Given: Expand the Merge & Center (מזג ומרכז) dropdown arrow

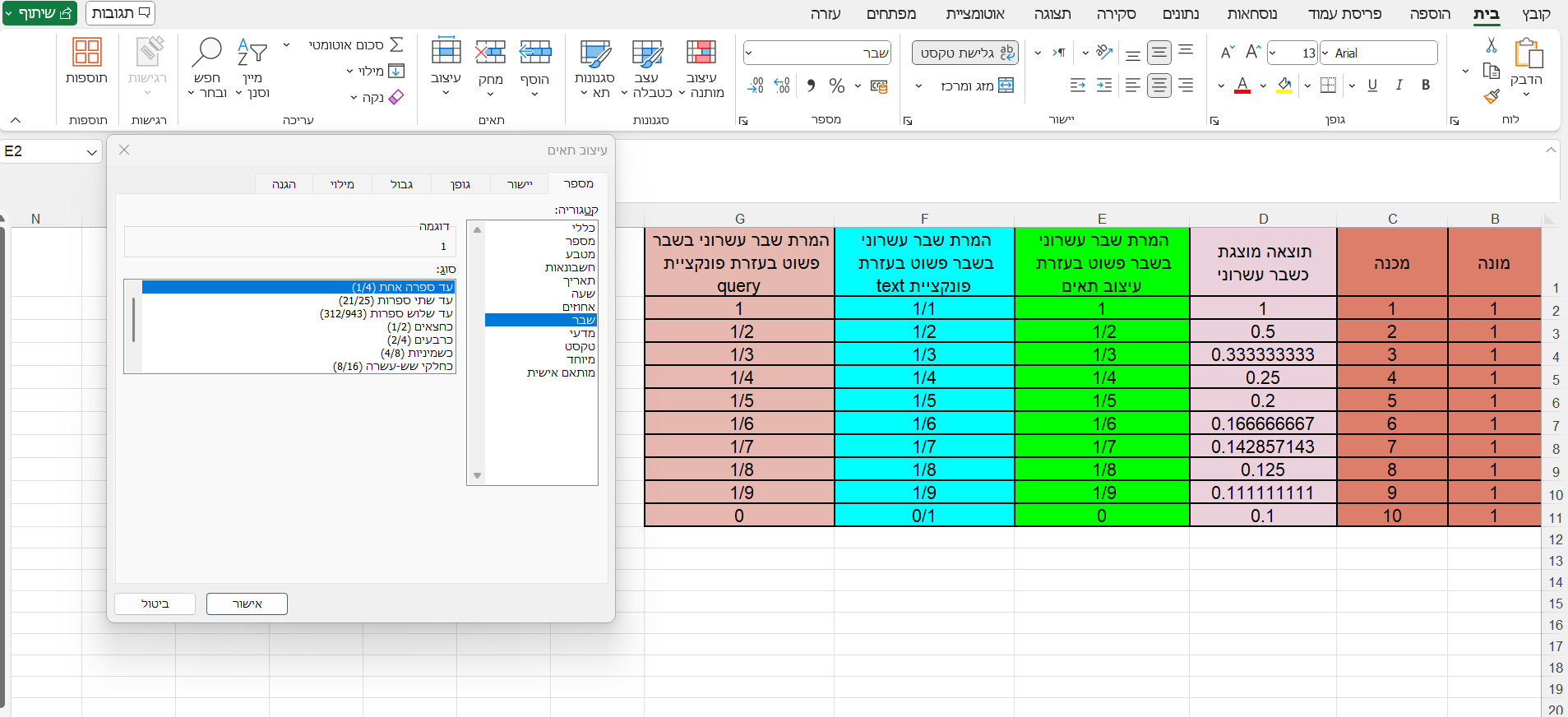Looking at the screenshot, I should (x=919, y=86).
